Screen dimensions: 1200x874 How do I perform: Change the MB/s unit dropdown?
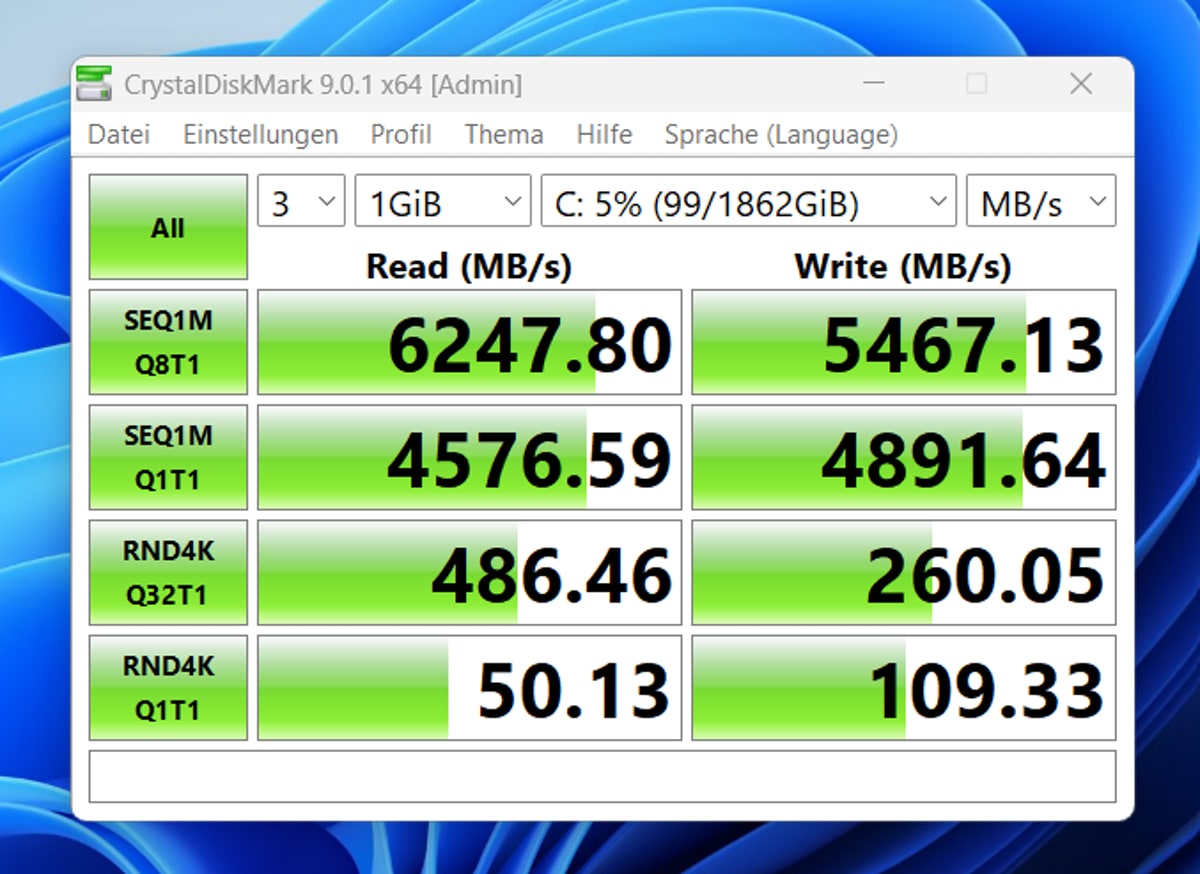tap(1040, 203)
